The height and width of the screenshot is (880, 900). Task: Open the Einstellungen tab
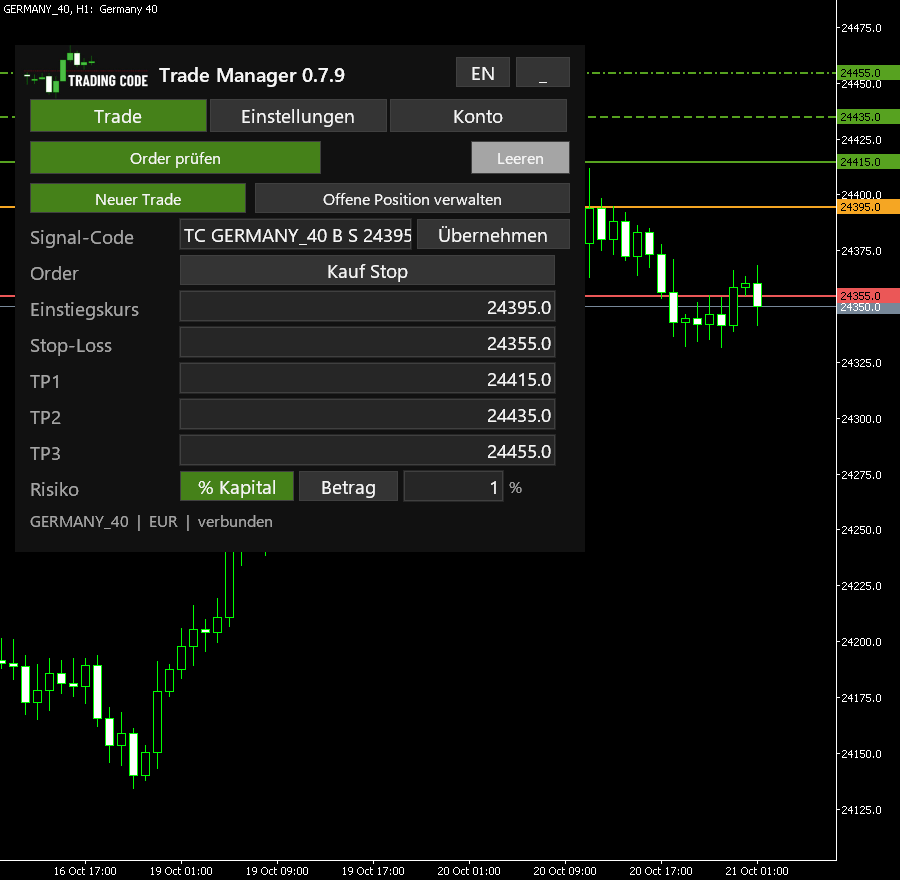click(298, 116)
